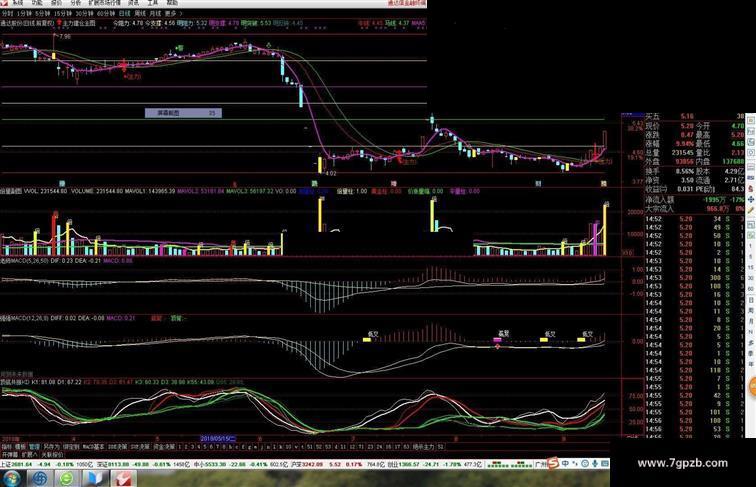
Task: Select the DDE决策 template tab
Action: pyautogui.click(x=118, y=447)
